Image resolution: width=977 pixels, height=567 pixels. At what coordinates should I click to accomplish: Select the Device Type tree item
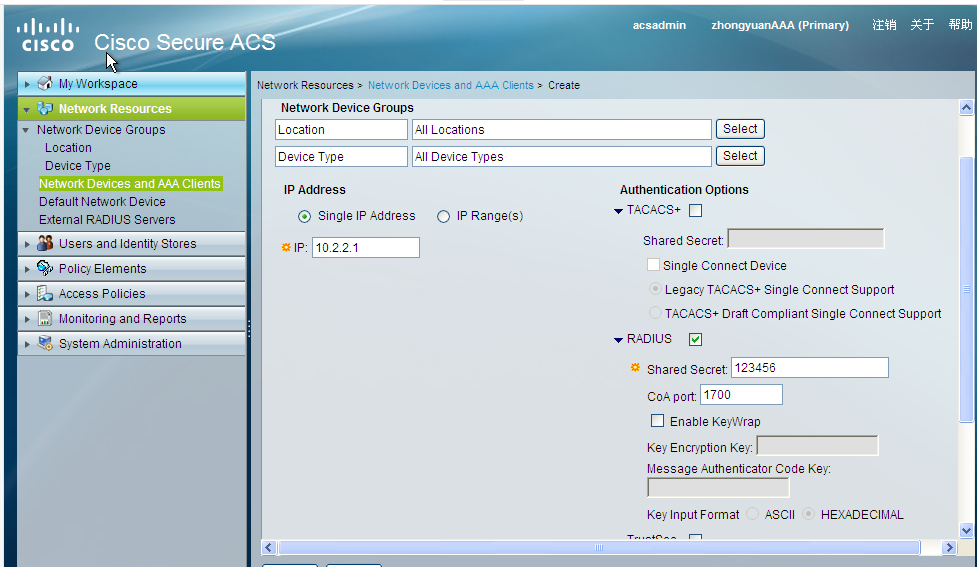click(x=77, y=166)
